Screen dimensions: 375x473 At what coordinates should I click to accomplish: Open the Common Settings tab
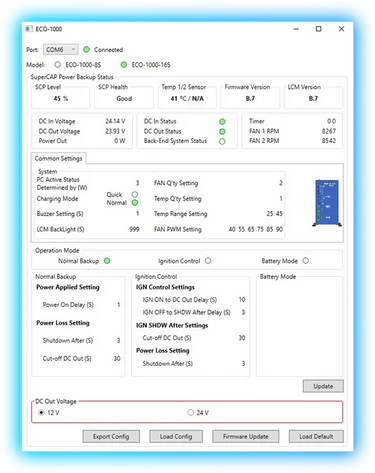58,159
